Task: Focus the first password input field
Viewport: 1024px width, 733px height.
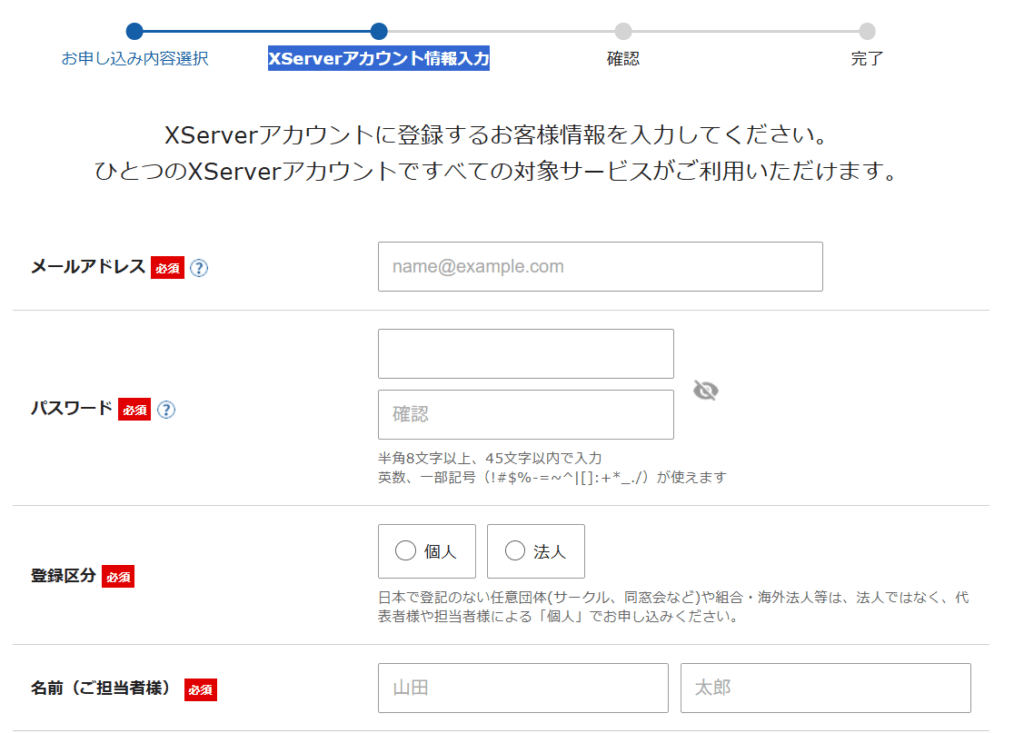Action: click(526, 353)
